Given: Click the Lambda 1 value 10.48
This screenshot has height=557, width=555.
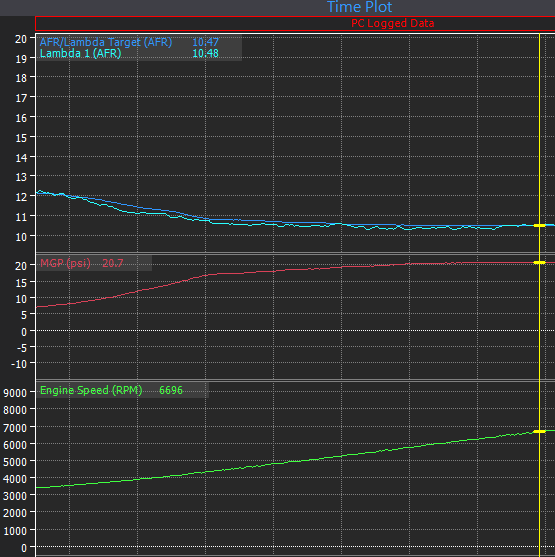Looking at the screenshot, I should click(x=205, y=53).
